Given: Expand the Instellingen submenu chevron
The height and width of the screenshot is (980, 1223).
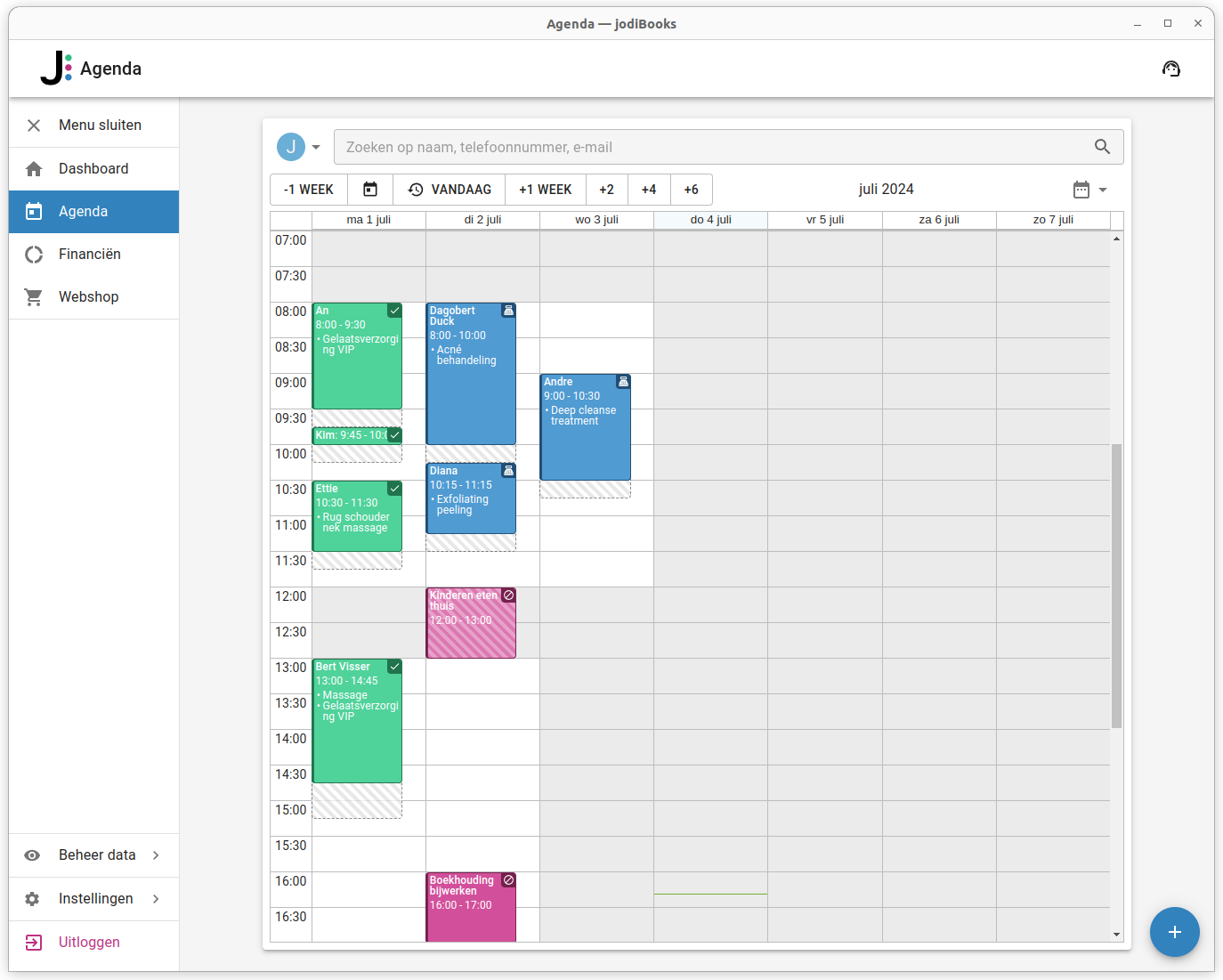Looking at the screenshot, I should [156, 899].
